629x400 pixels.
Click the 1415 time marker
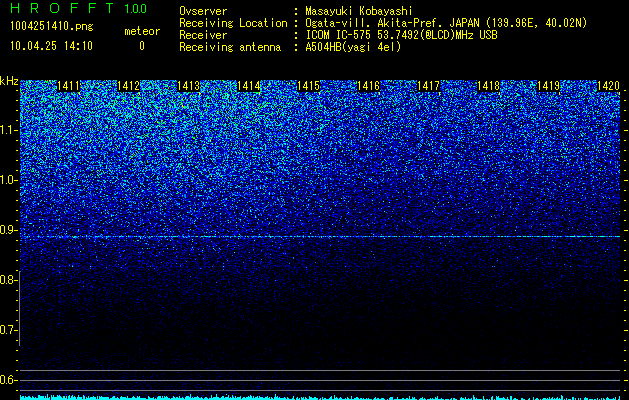(308, 86)
